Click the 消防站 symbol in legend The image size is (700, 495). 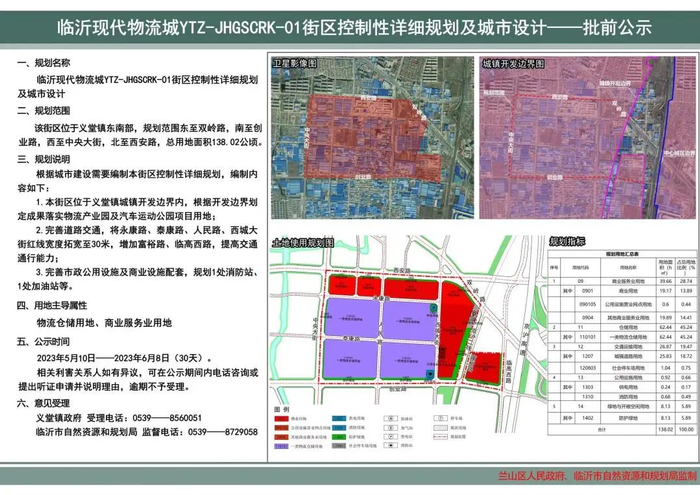pos(391,445)
